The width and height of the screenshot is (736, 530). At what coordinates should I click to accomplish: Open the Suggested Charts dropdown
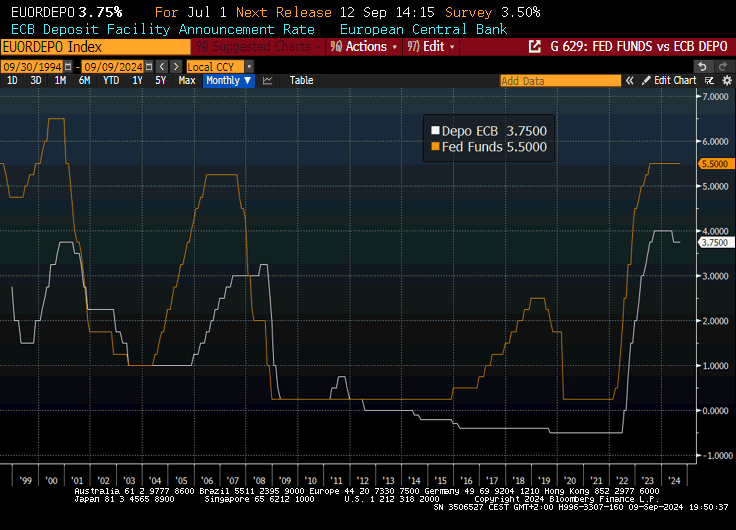[x=258, y=46]
